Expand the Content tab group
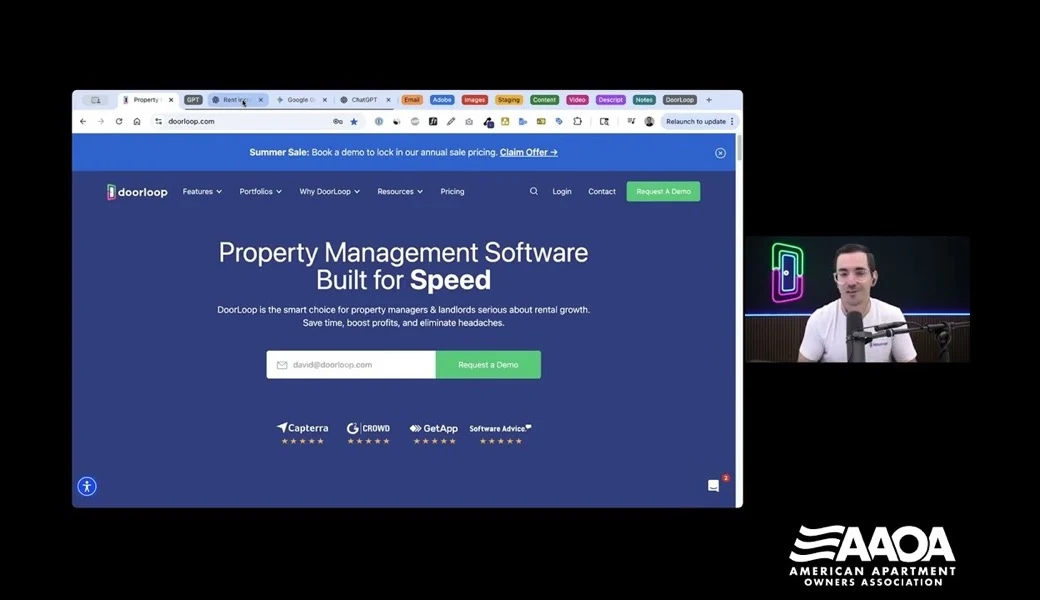 [544, 100]
